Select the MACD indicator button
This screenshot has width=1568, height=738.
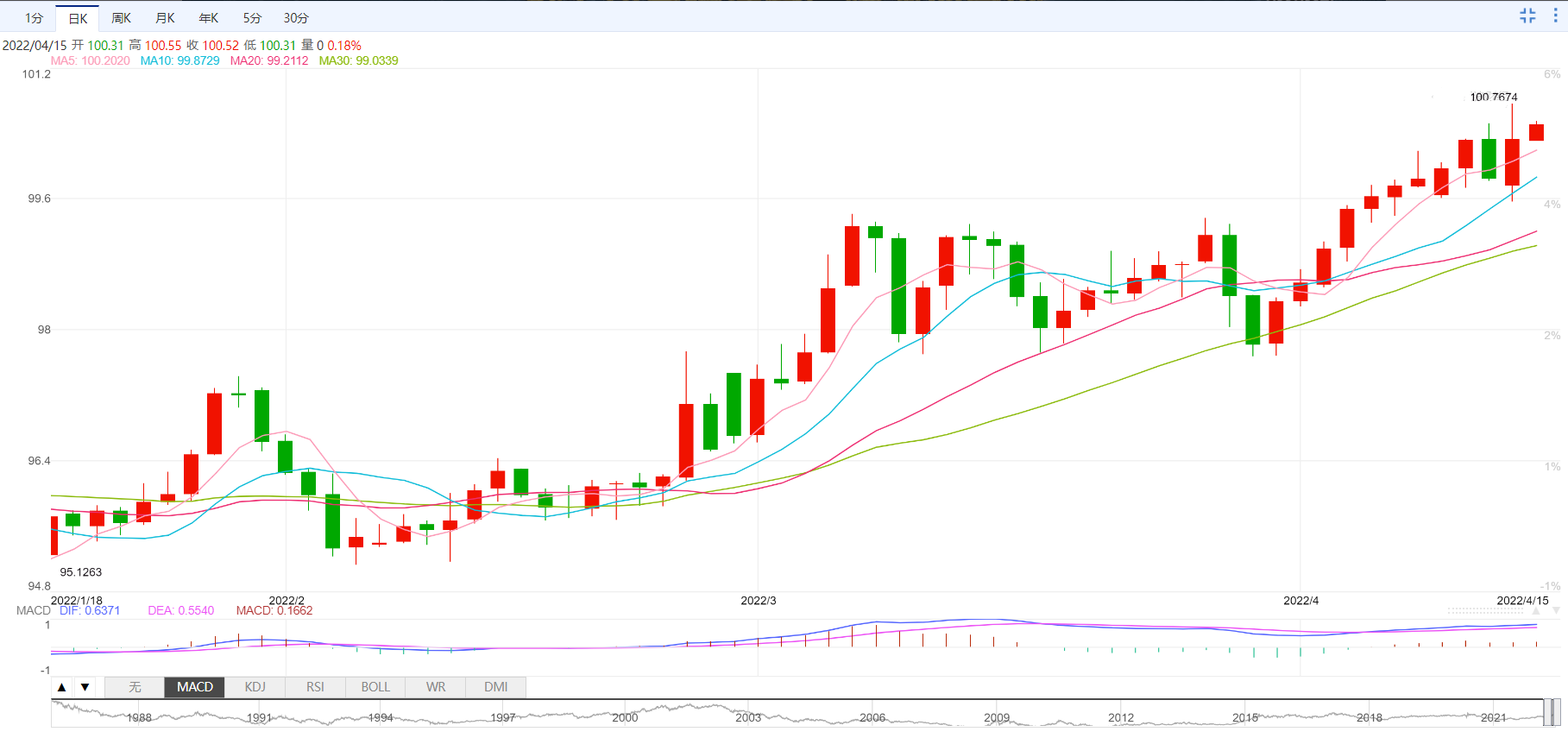coord(195,687)
